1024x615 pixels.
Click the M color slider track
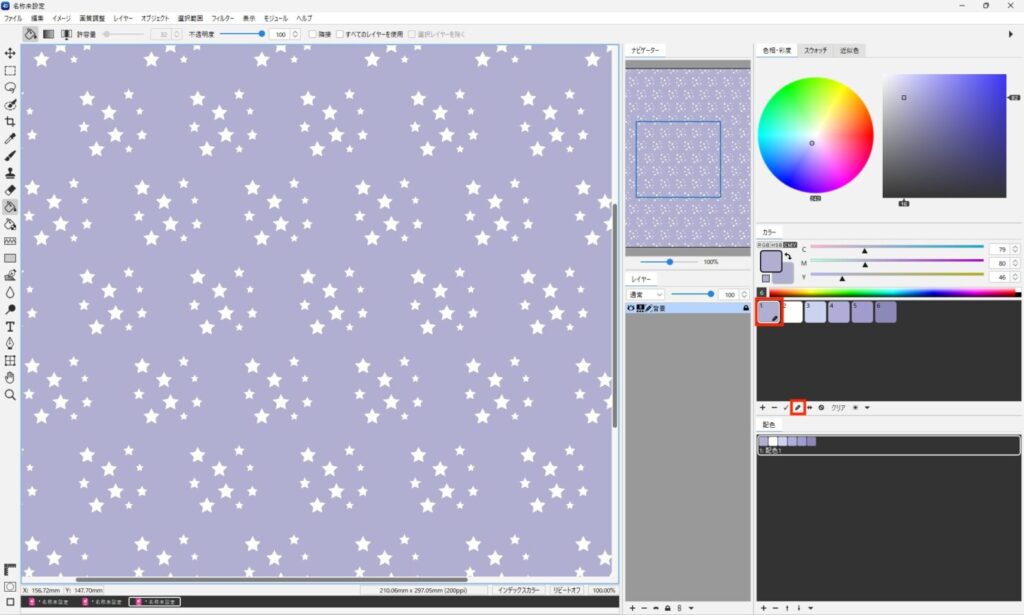point(897,261)
